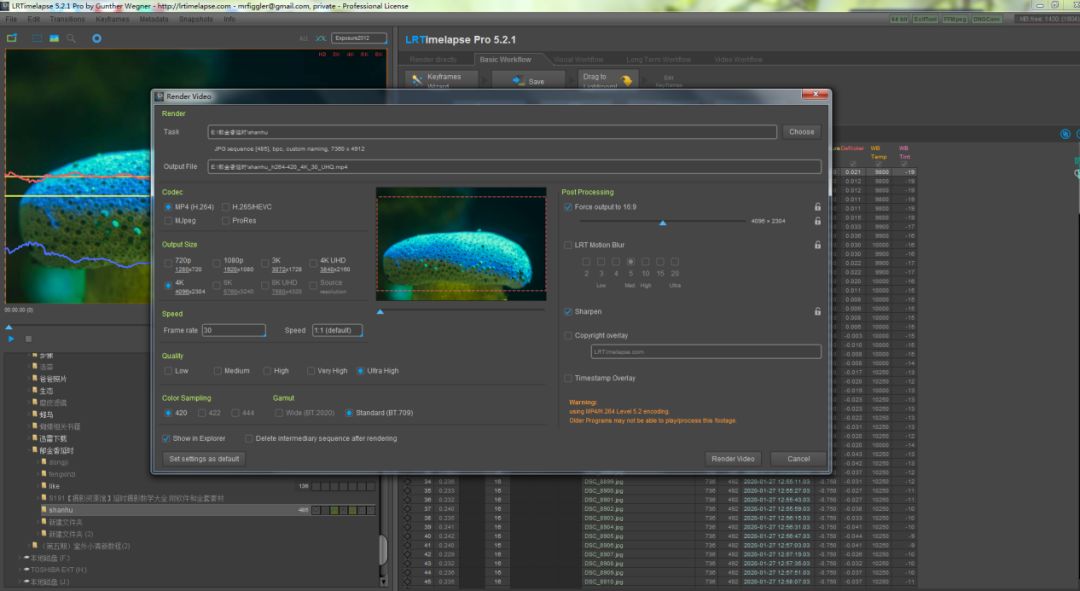Screen dimensions: 1080x591
Task: Enable the Copyright overlay checkbox
Action: (x=568, y=335)
